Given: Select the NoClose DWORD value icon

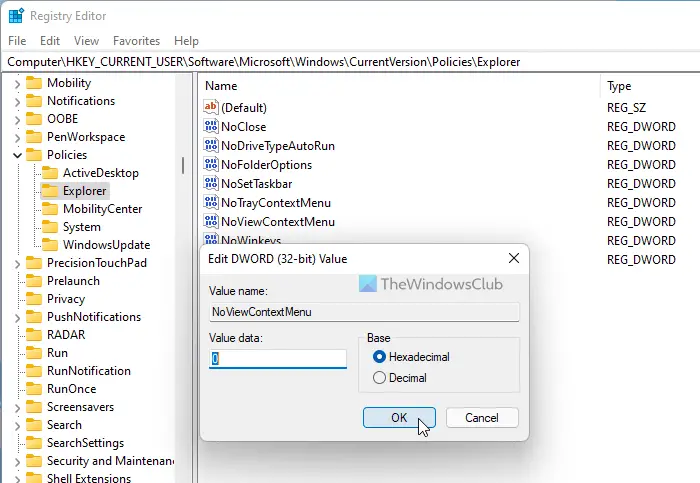Looking at the screenshot, I should 211,126.
